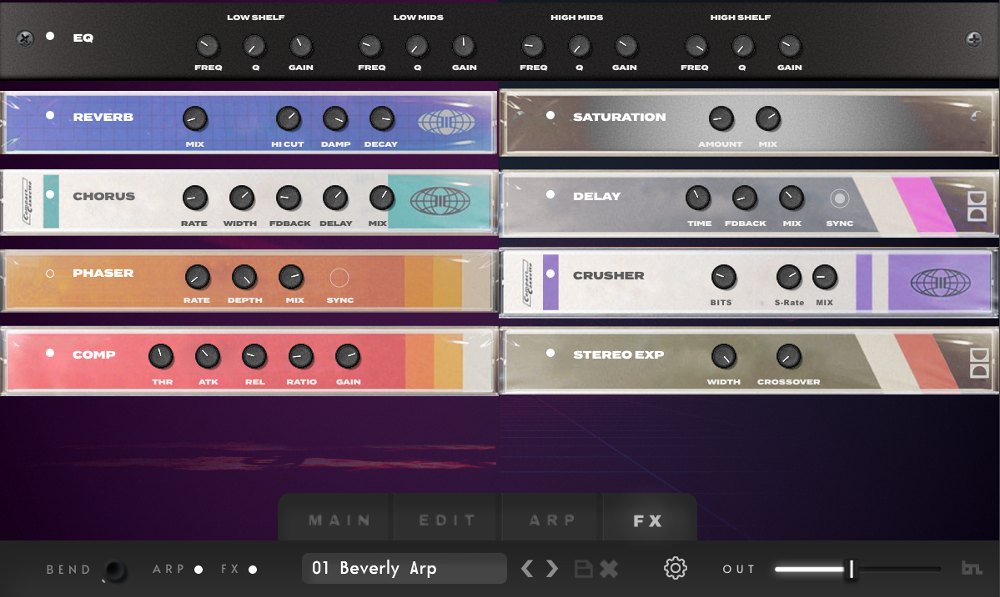Click the Stereo Exp WIDTH knob
The height and width of the screenshot is (597, 1000).
click(723, 356)
